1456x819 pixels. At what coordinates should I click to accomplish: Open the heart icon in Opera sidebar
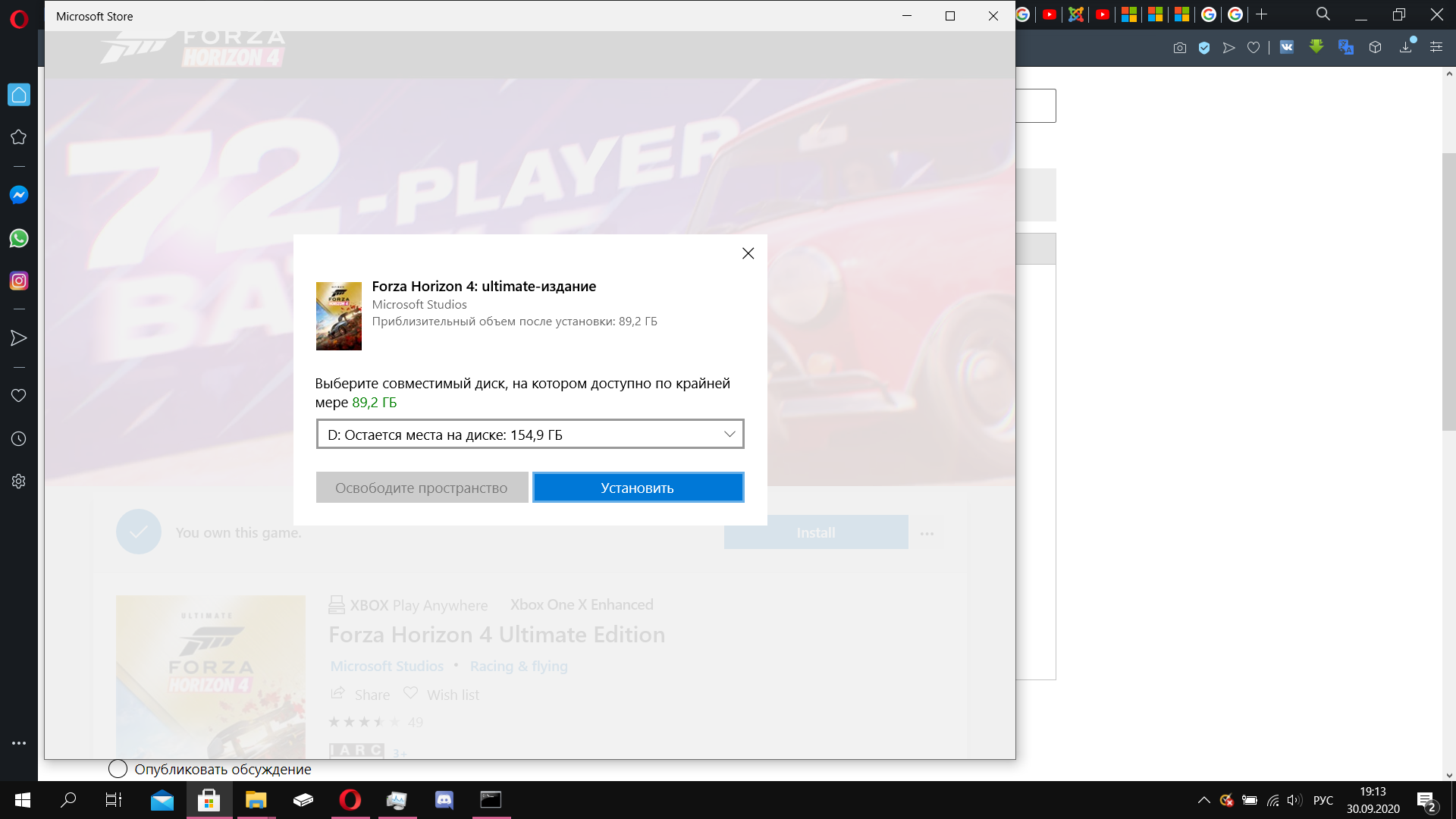(19, 395)
